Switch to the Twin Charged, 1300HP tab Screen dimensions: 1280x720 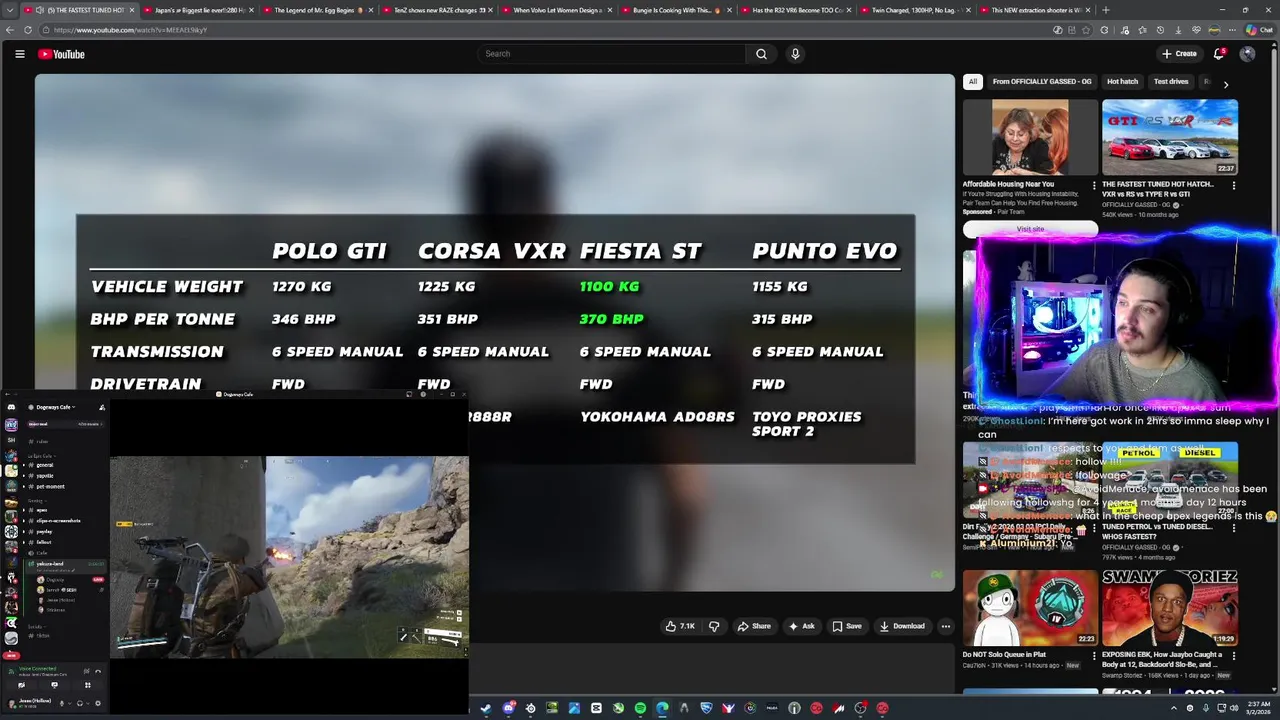914,10
